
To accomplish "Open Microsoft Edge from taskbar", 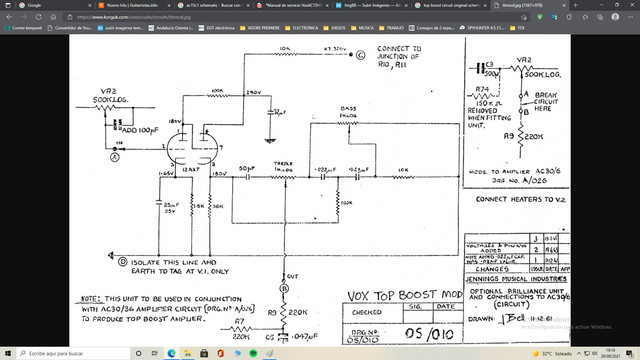I will click(x=171, y=353).
